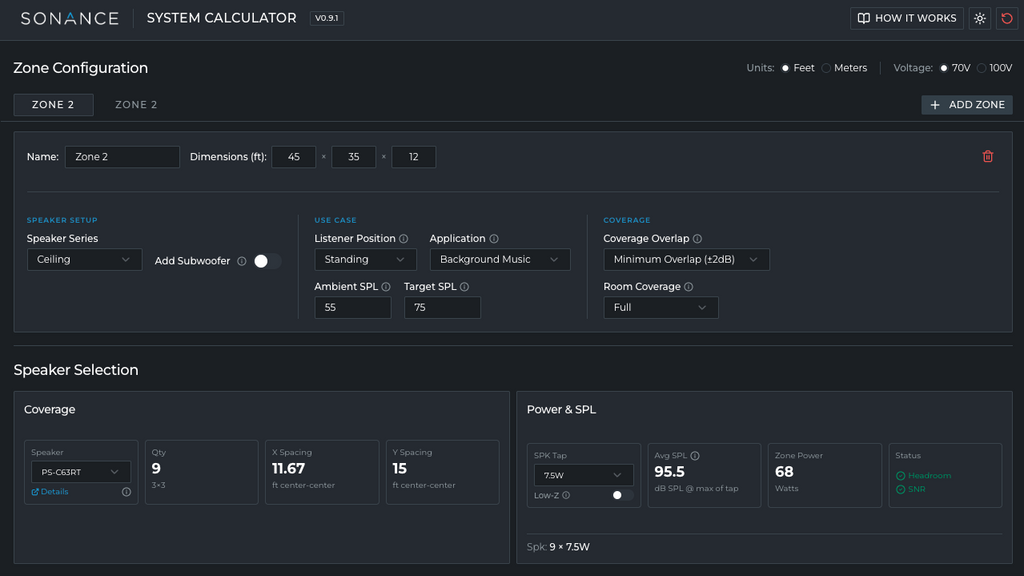Open the speaker Details link
This screenshot has width=1024, height=576.
point(50,492)
